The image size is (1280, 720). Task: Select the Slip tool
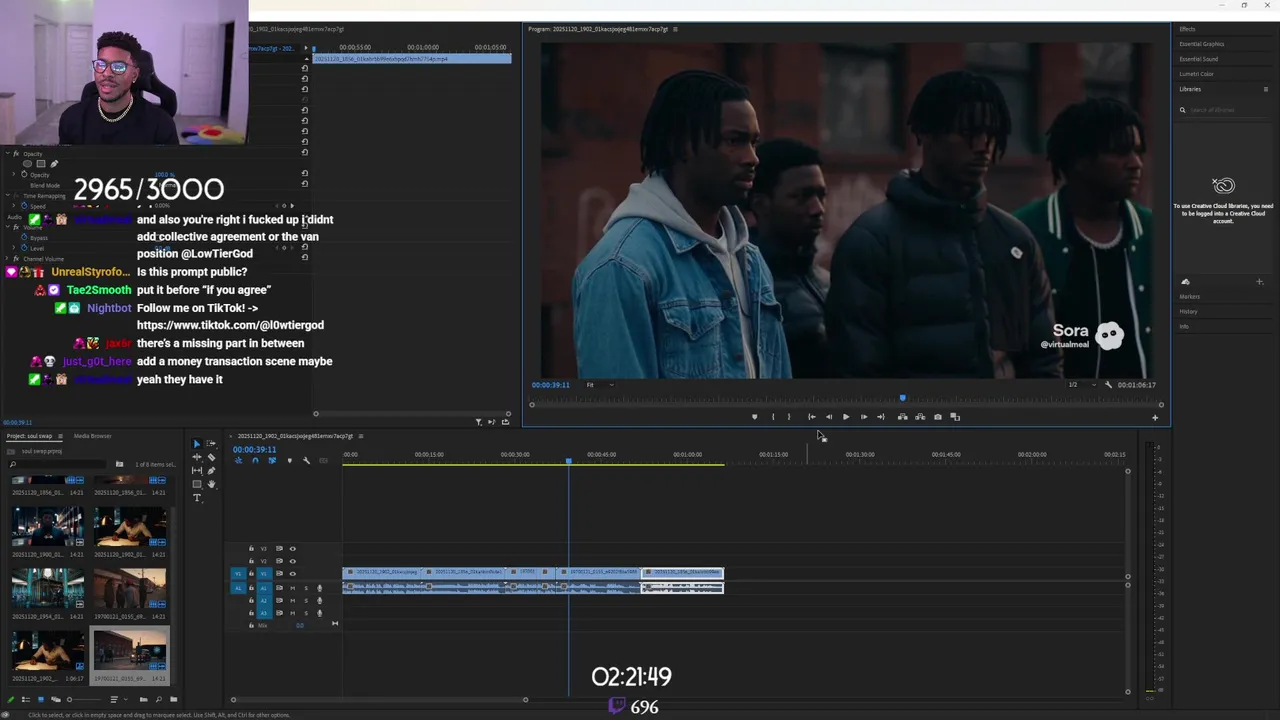(197, 471)
